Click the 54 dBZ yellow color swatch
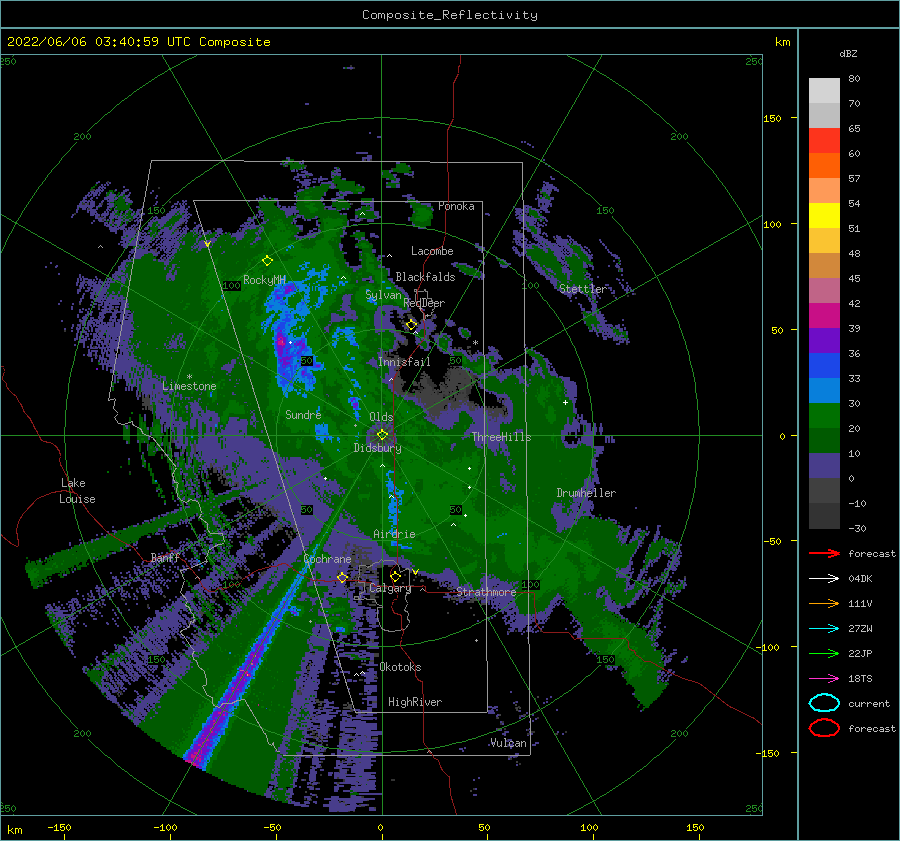 pos(824,216)
